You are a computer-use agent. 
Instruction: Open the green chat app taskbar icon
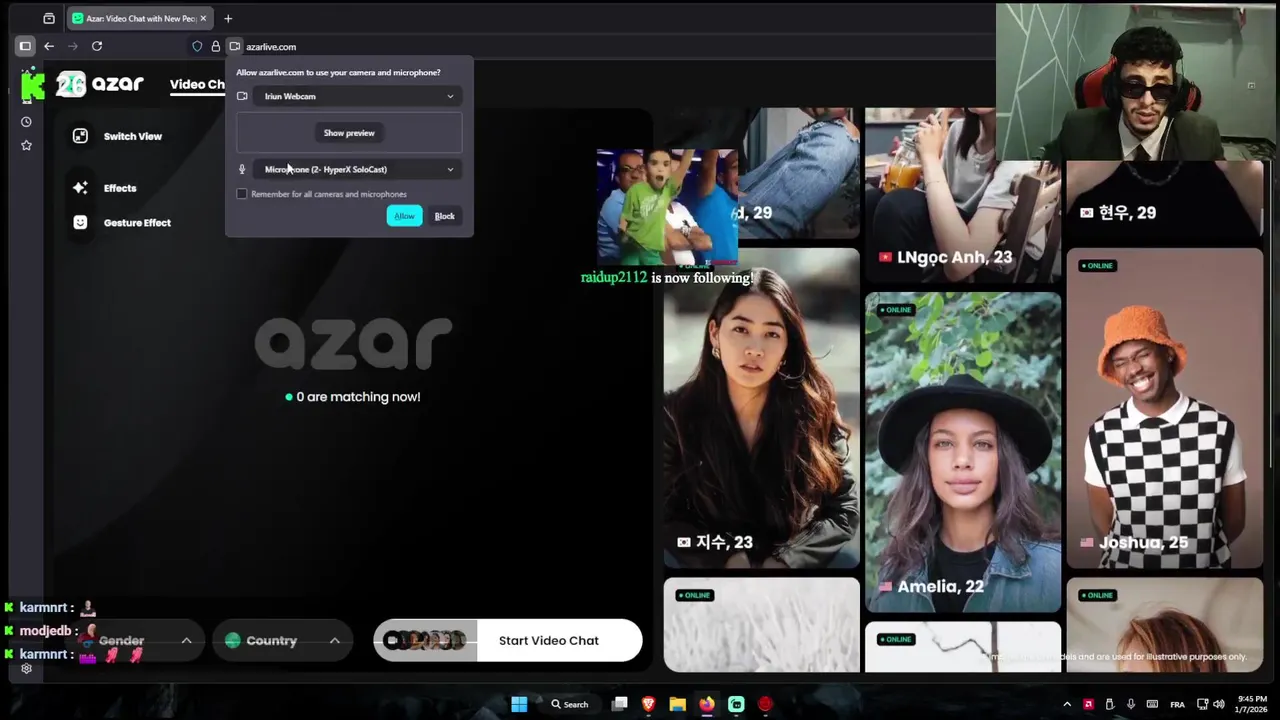tap(736, 704)
